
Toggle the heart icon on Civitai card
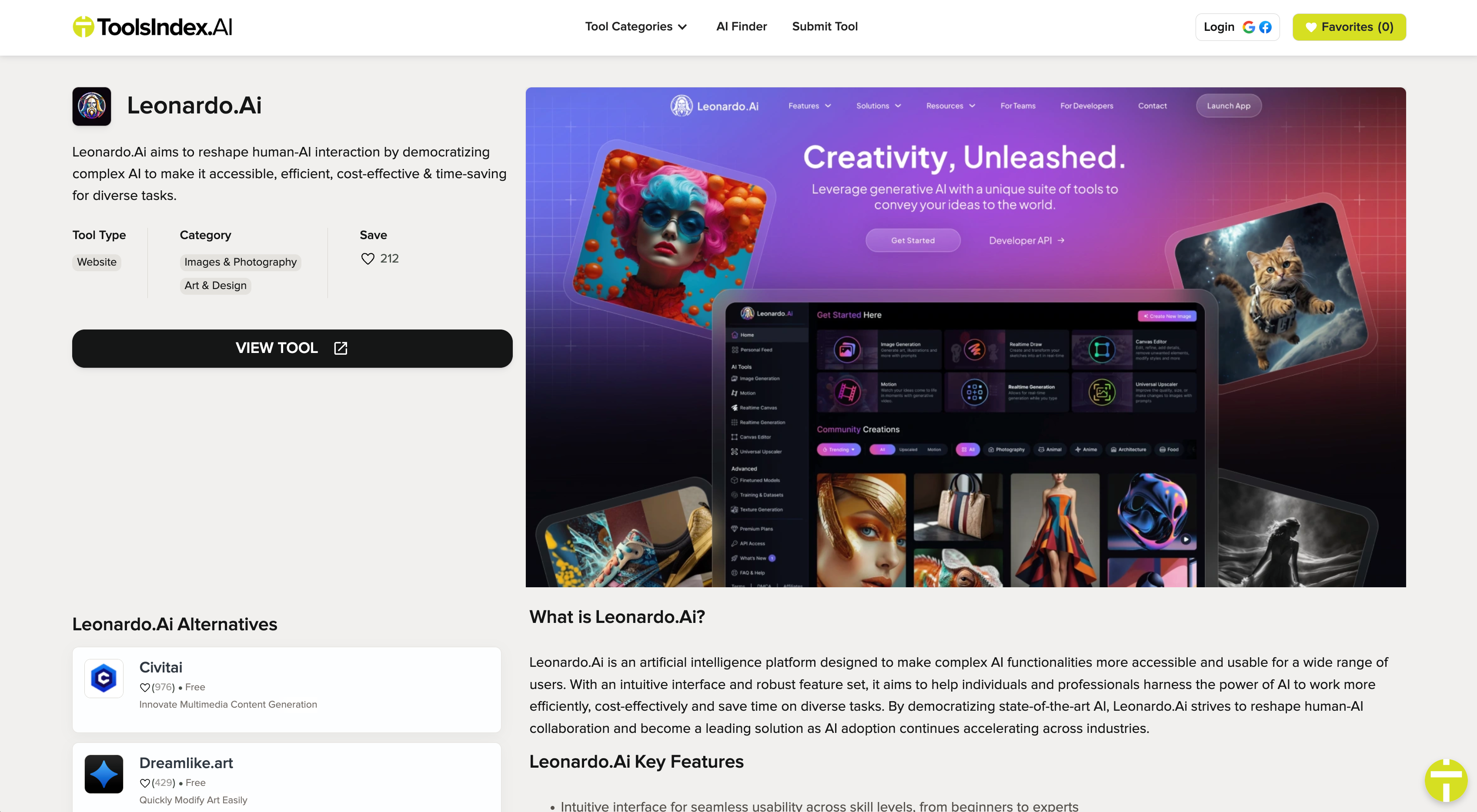click(144, 687)
